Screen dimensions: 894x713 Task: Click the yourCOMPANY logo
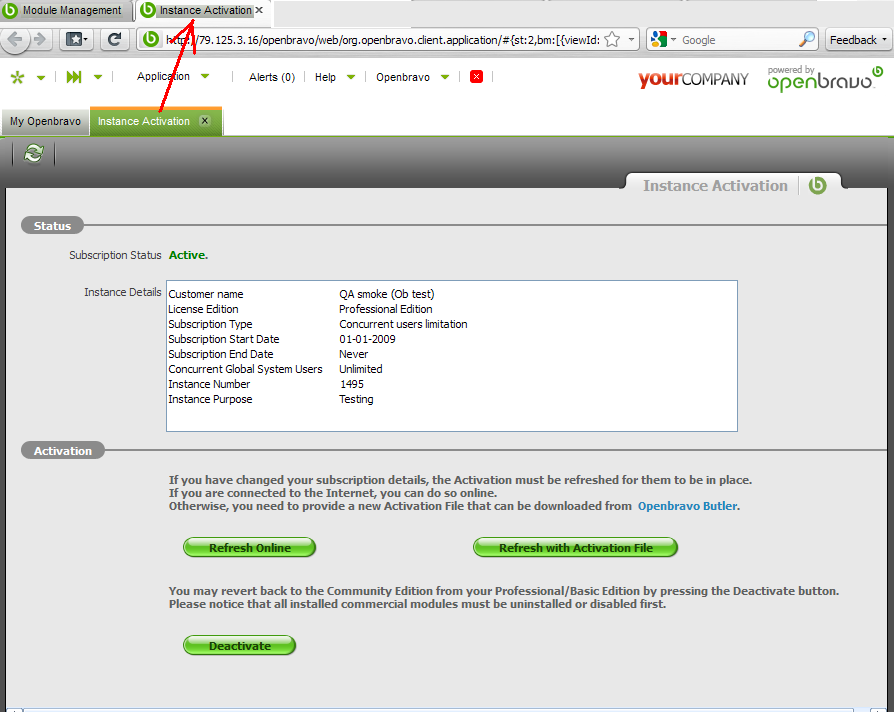click(x=693, y=79)
